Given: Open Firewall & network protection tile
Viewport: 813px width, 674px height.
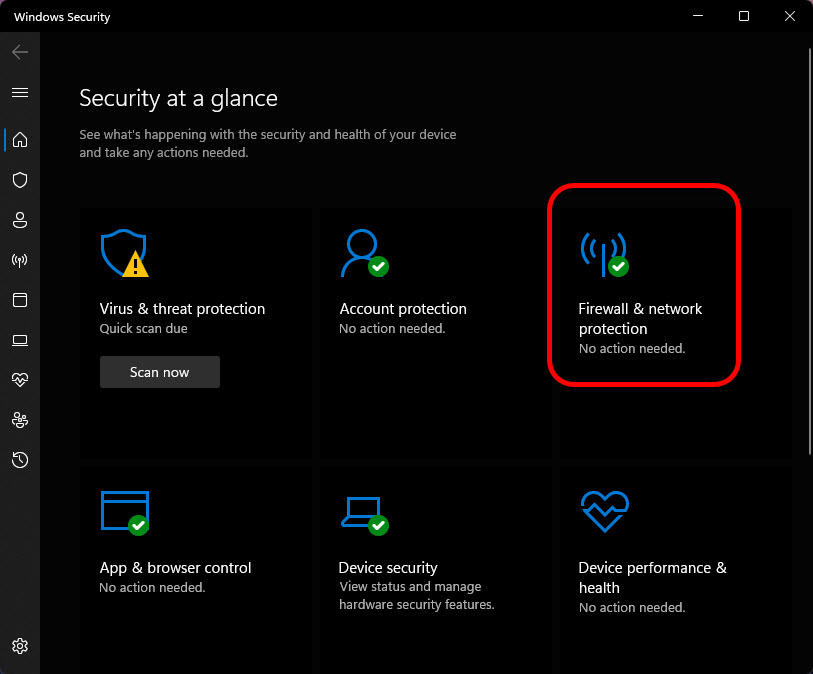Looking at the screenshot, I should pyautogui.click(x=676, y=333).
